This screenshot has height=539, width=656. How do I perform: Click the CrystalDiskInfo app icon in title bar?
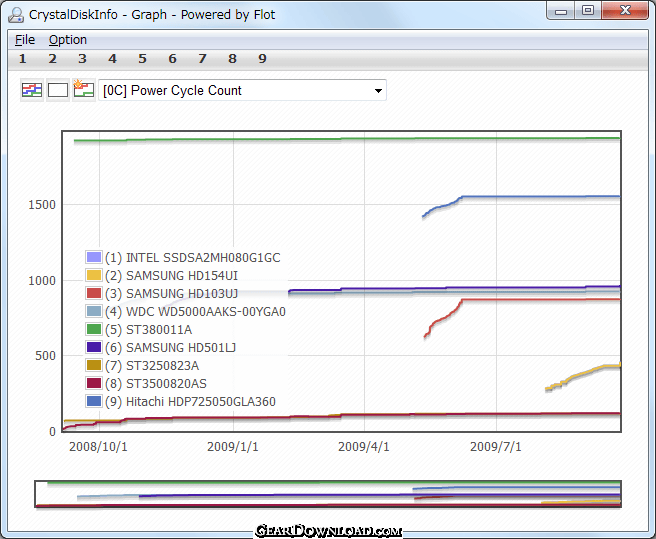coord(16,15)
